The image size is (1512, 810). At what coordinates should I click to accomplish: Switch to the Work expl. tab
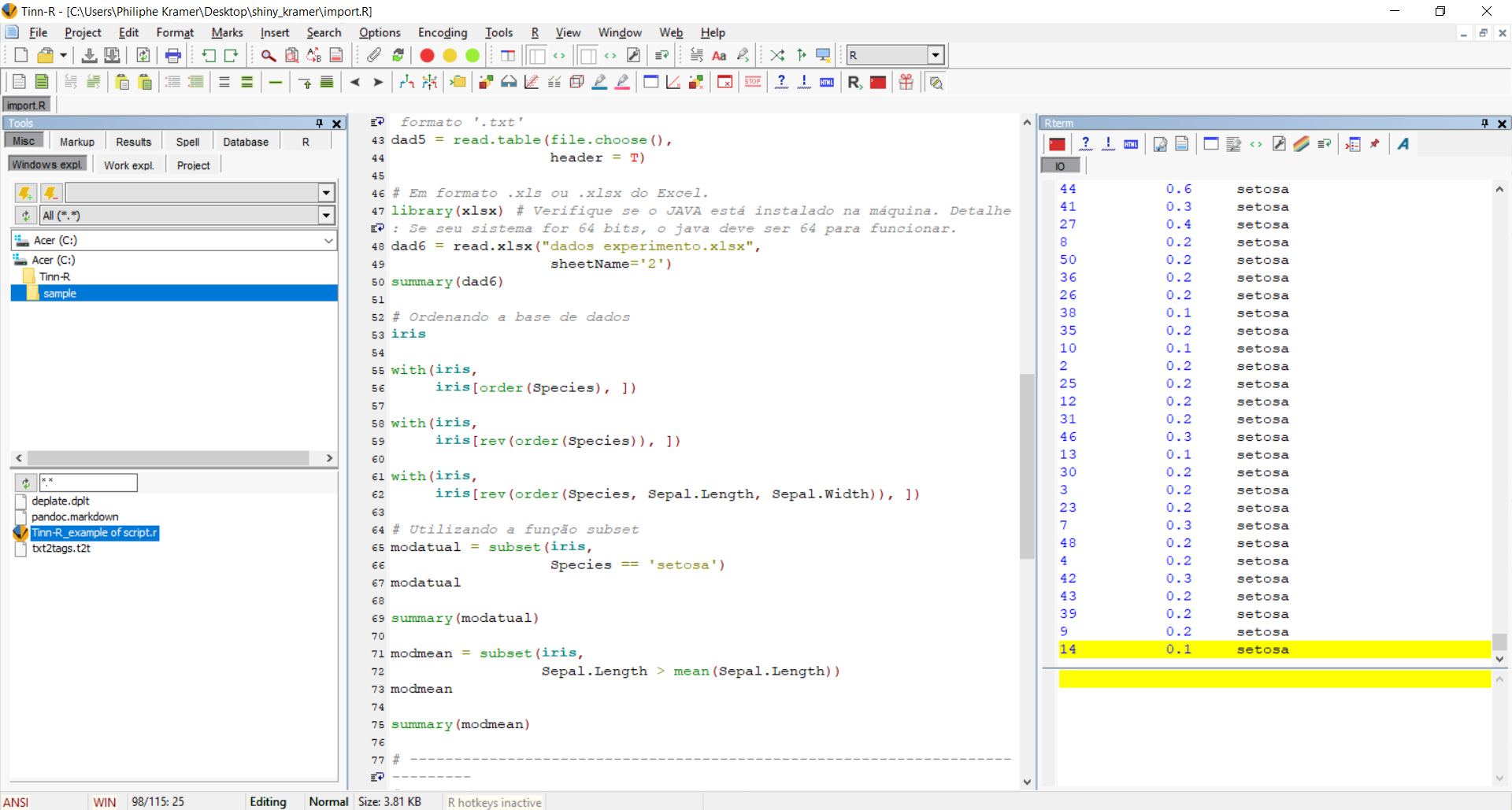(129, 165)
